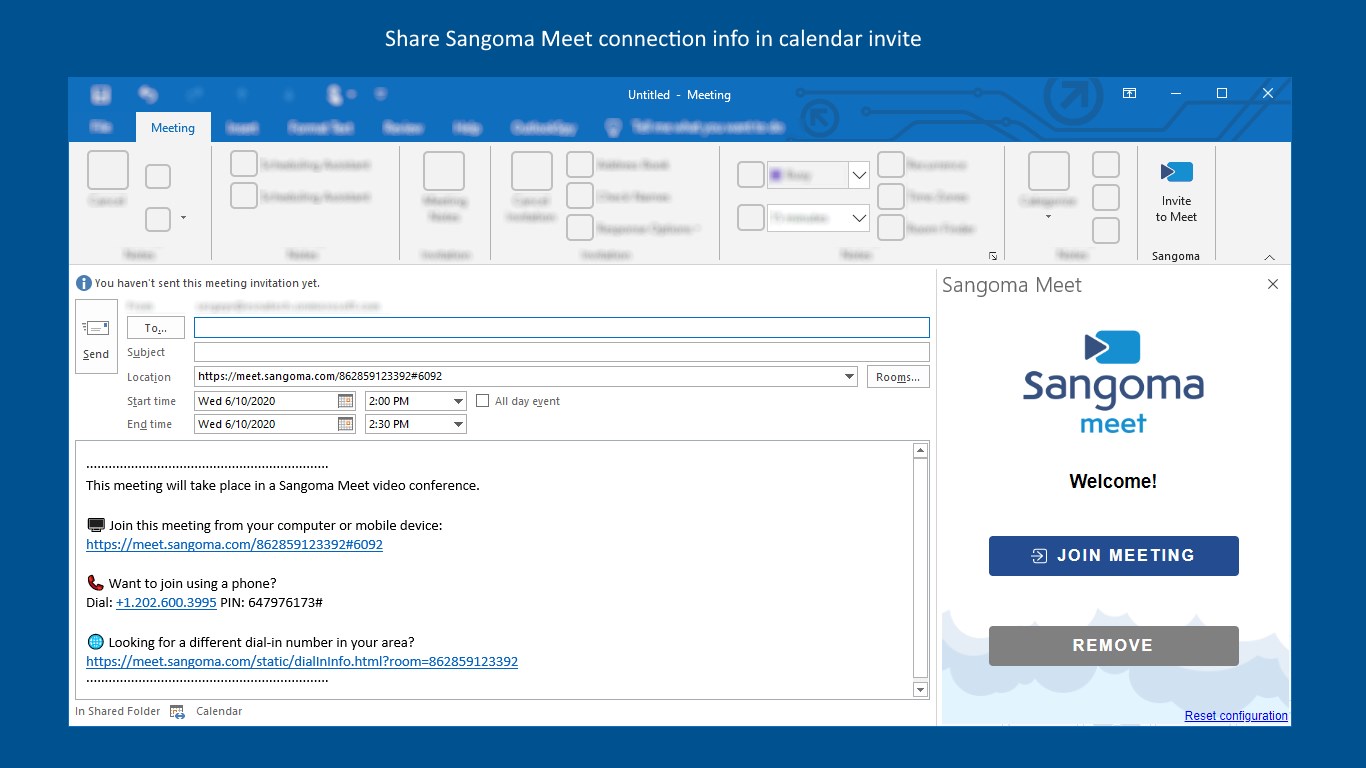Click the Send envelope button
Image resolution: width=1366 pixels, height=768 pixels.
click(96, 337)
